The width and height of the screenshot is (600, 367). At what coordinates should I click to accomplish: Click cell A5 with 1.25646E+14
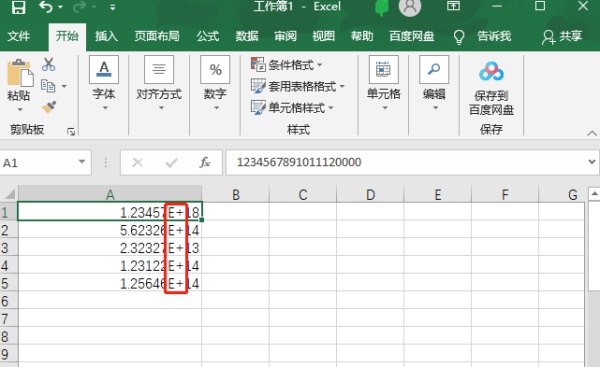pos(110,283)
